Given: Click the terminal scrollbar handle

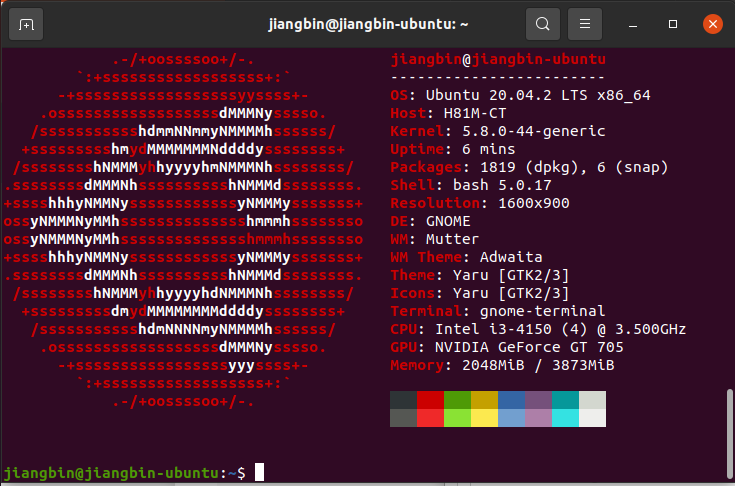Looking at the screenshot, I should 729,433.
